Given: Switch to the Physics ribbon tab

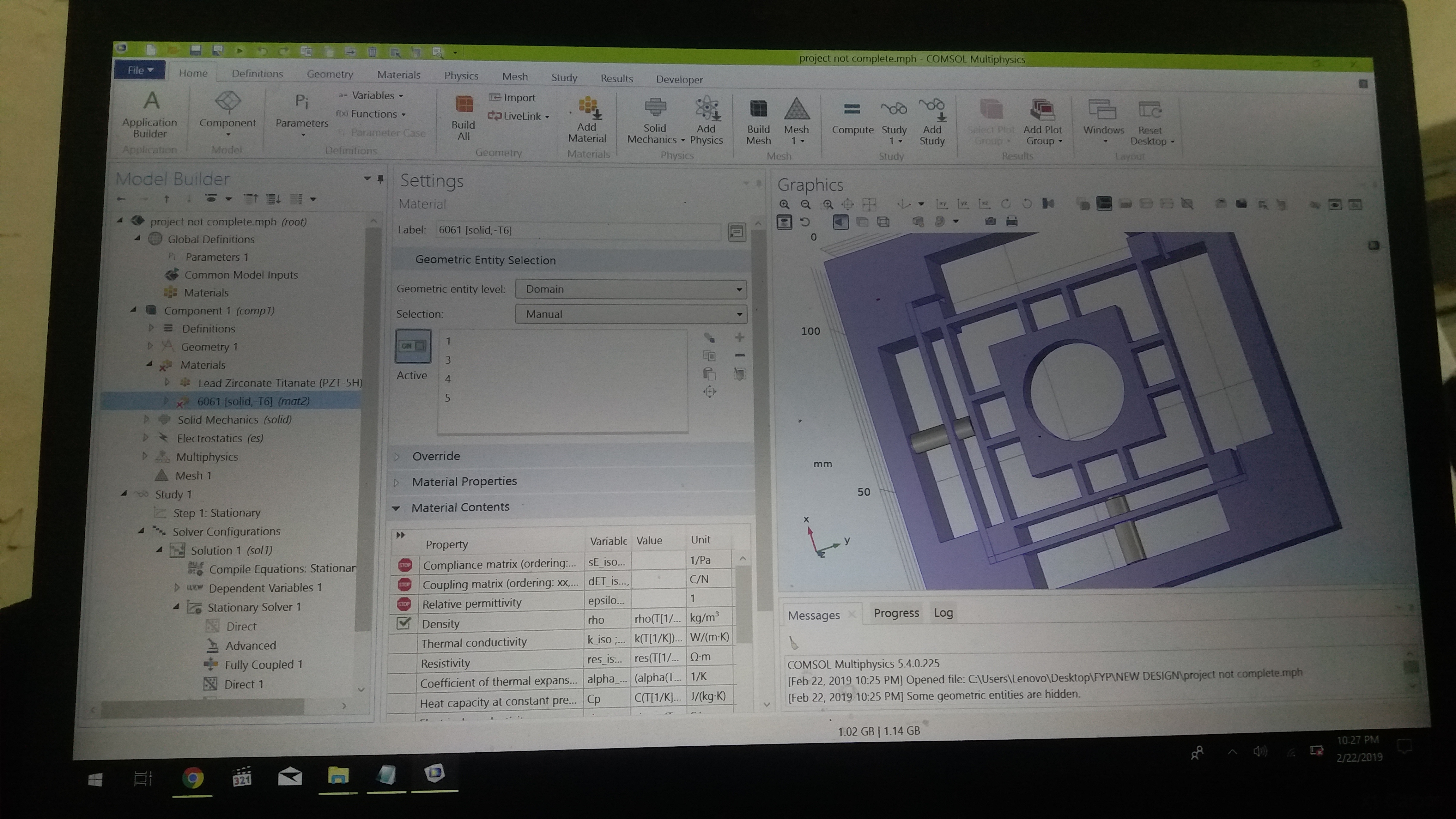Looking at the screenshot, I should [x=461, y=76].
